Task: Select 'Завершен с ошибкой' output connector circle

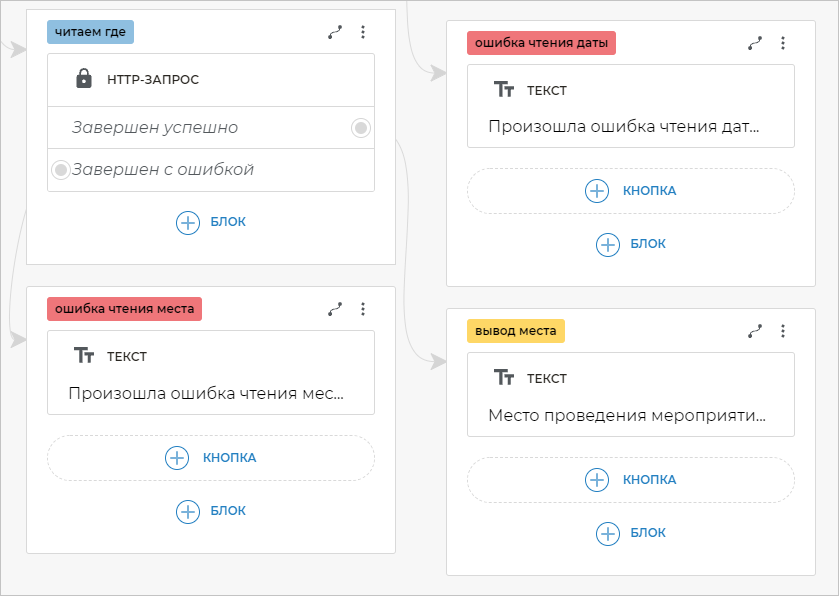Action: click(x=60, y=170)
